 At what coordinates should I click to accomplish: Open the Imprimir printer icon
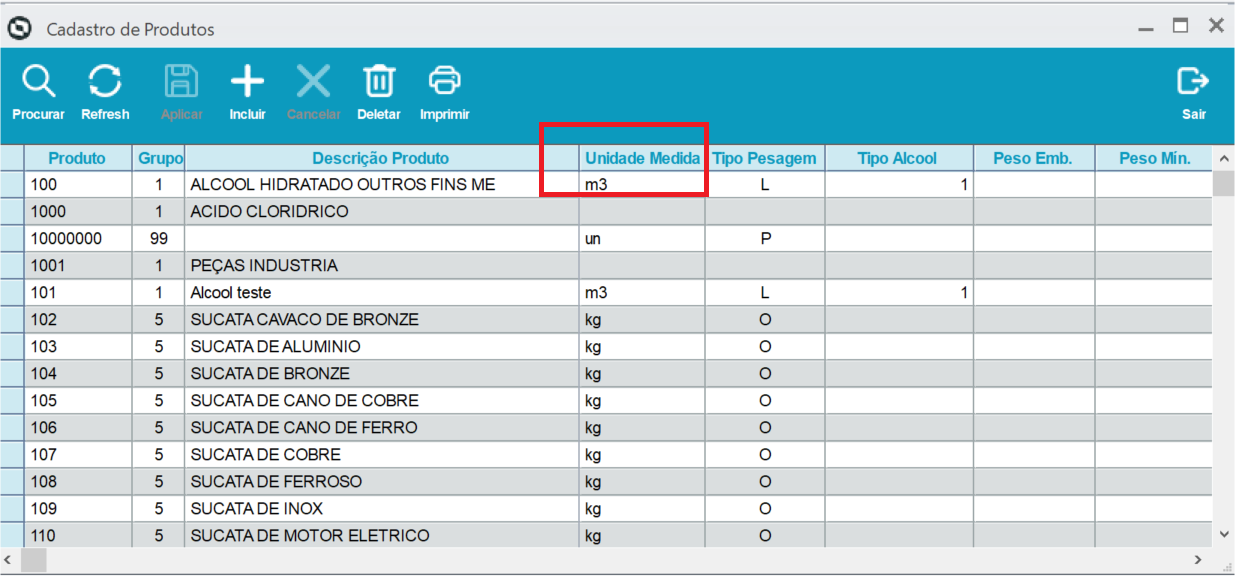click(x=444, y=81)
